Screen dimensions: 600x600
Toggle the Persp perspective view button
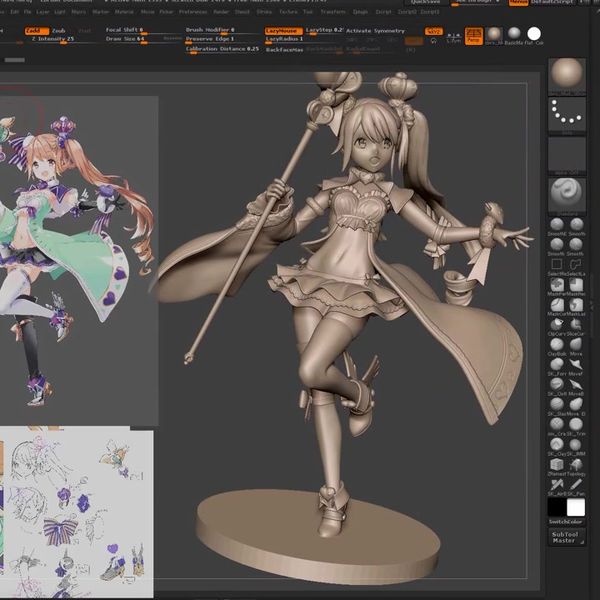[x=473, y=36]
